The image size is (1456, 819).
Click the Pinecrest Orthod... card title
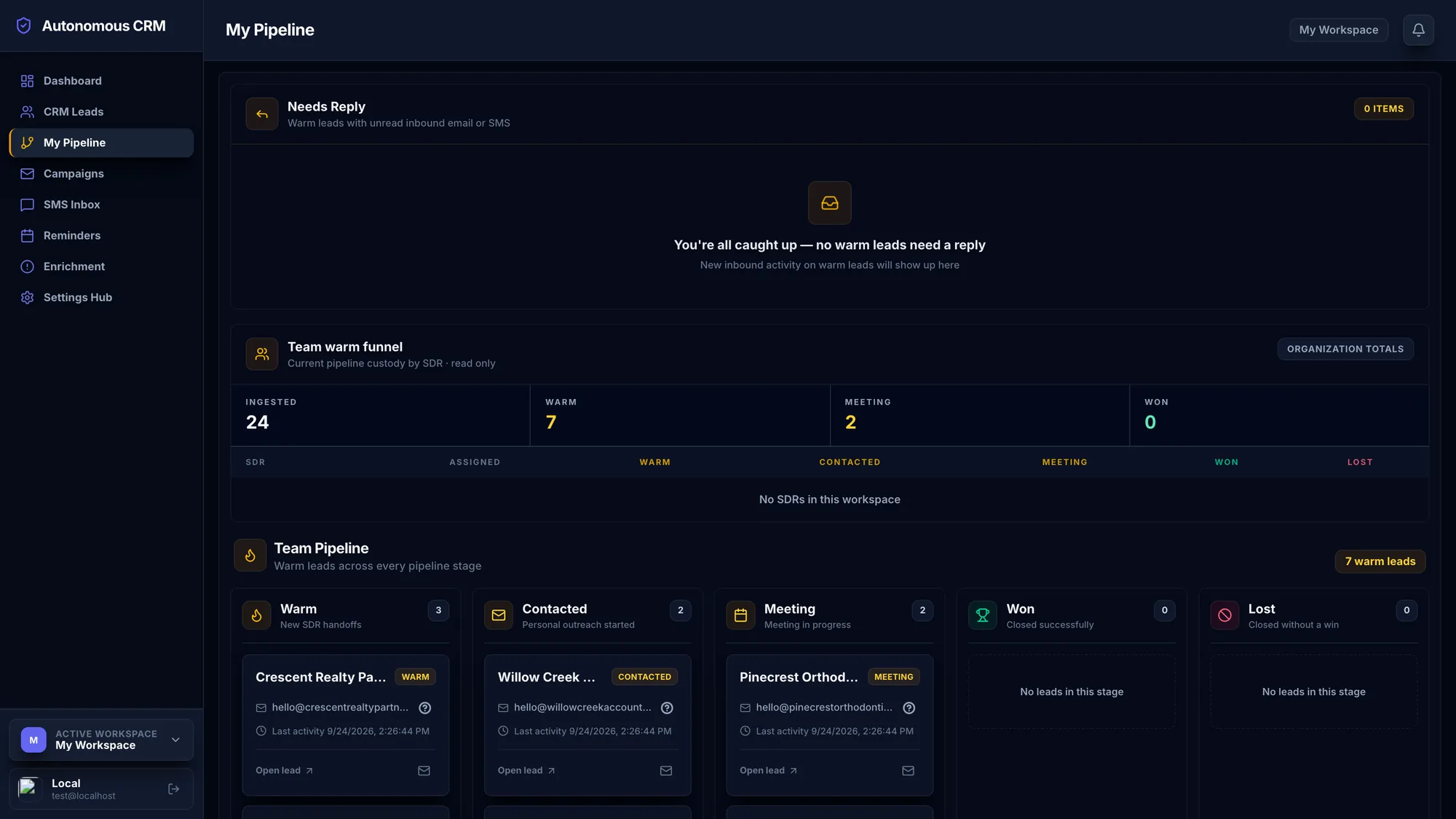coord(799,677)
